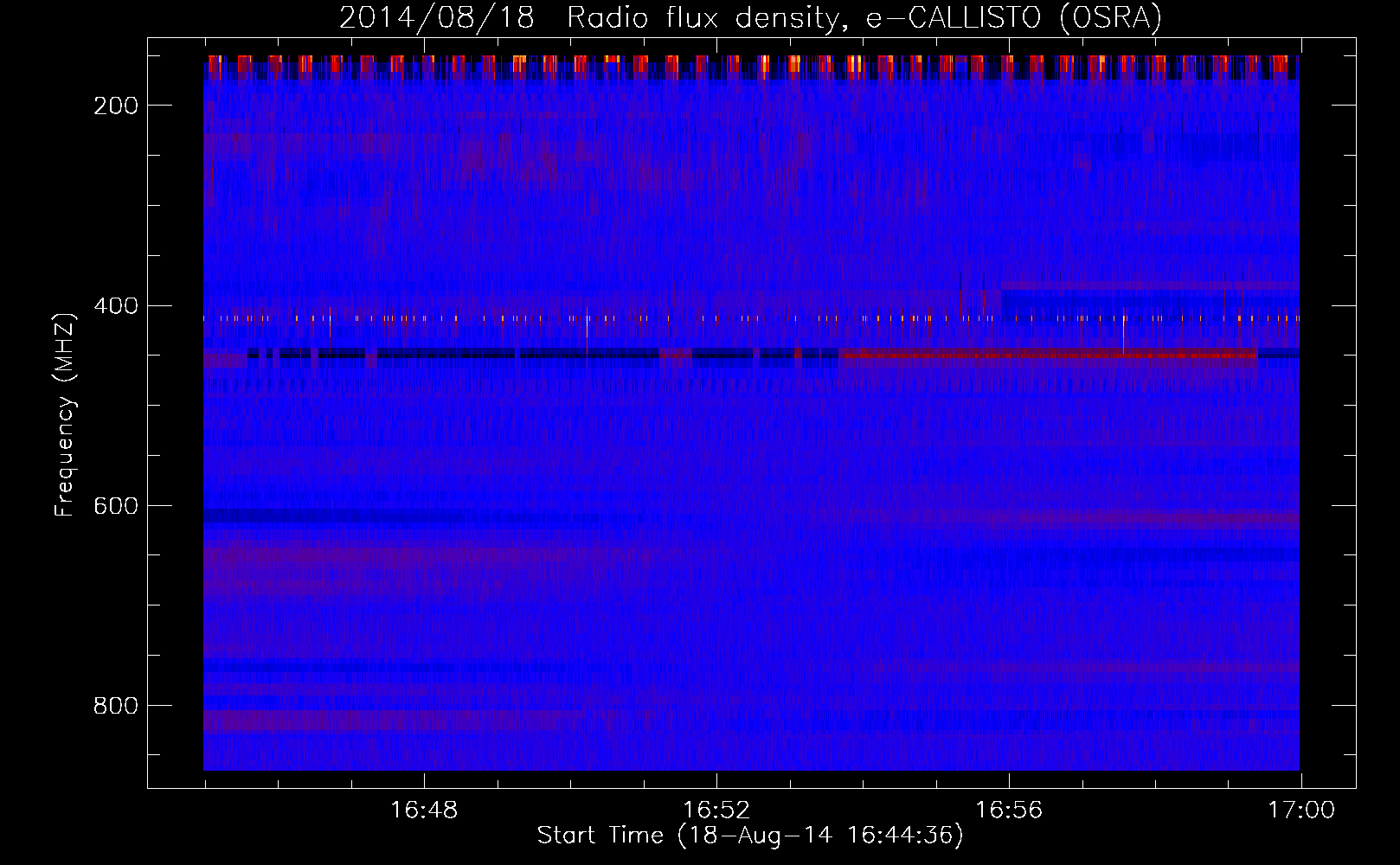Click the "Start Time (18-Aug-14 16:44:36)" axis label

(x=750, y=836)
